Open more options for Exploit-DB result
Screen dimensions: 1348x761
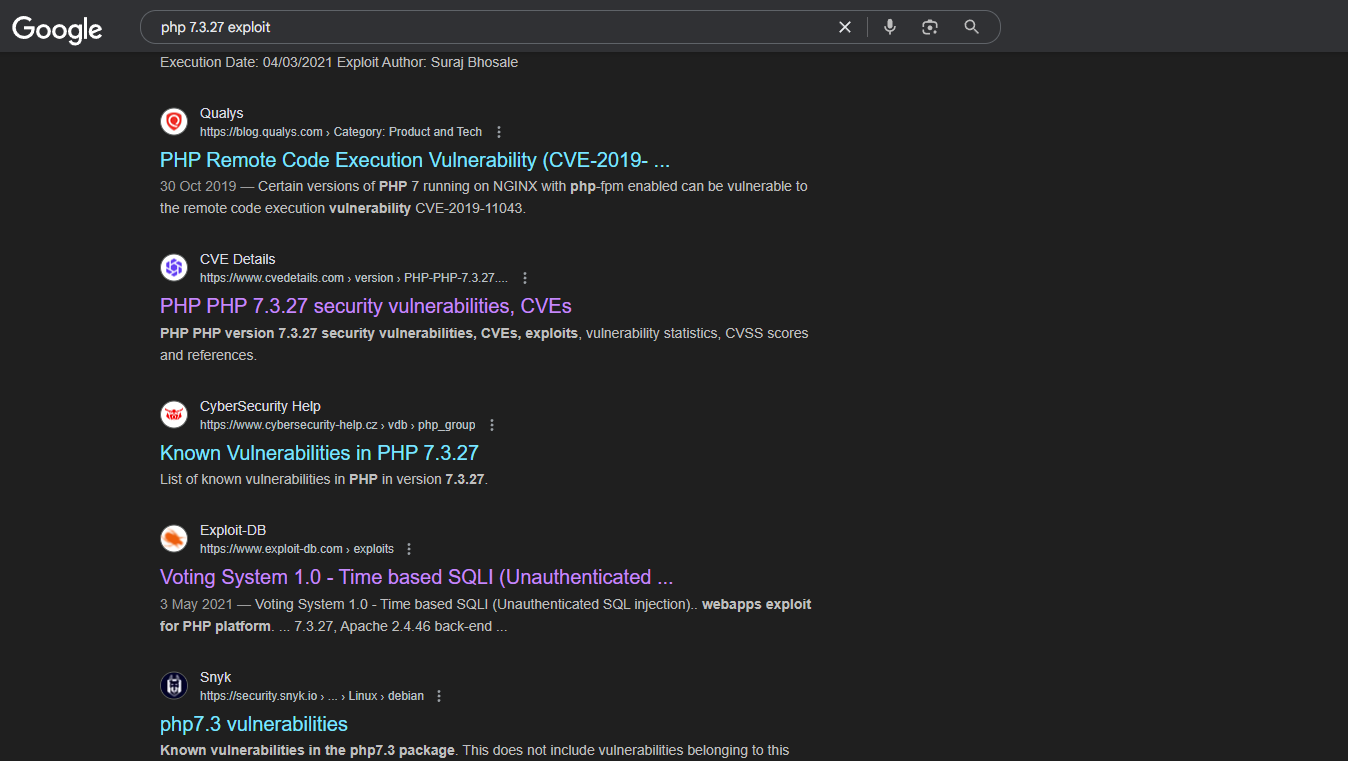coord(409,549)
